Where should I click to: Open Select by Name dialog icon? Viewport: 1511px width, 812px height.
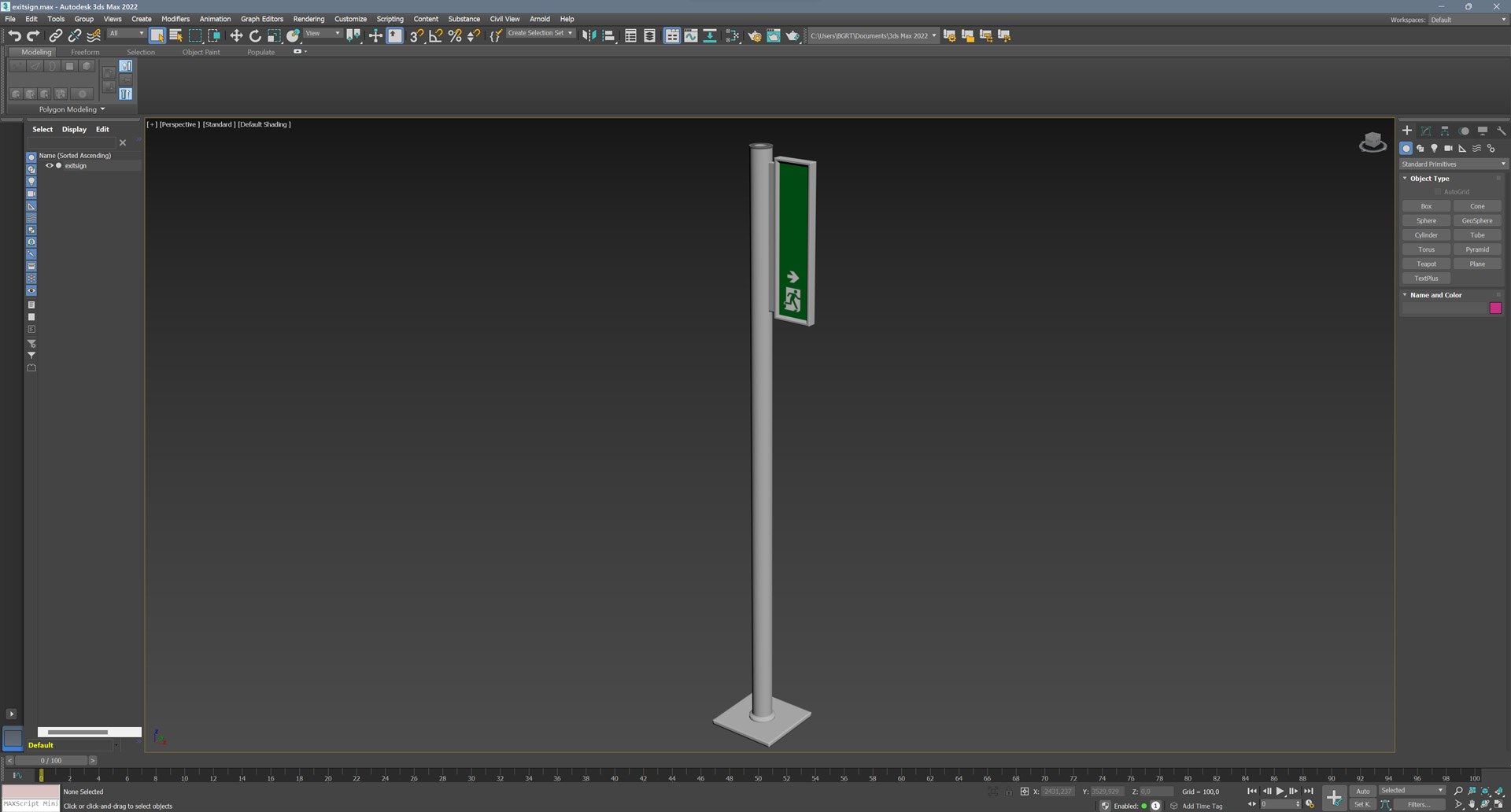click(176, 35)
